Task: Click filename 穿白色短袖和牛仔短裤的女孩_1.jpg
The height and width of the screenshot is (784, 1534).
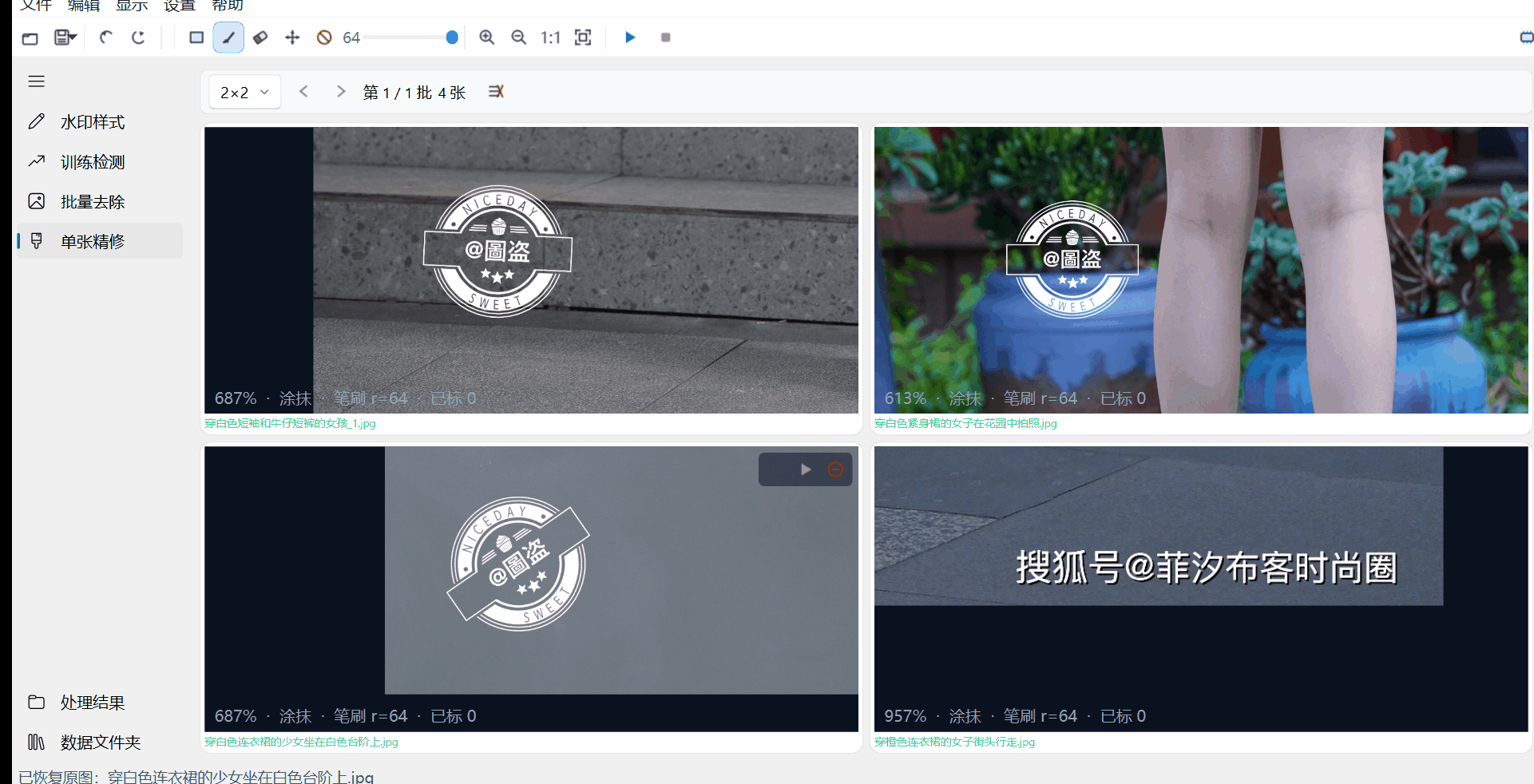Action: 290,423
